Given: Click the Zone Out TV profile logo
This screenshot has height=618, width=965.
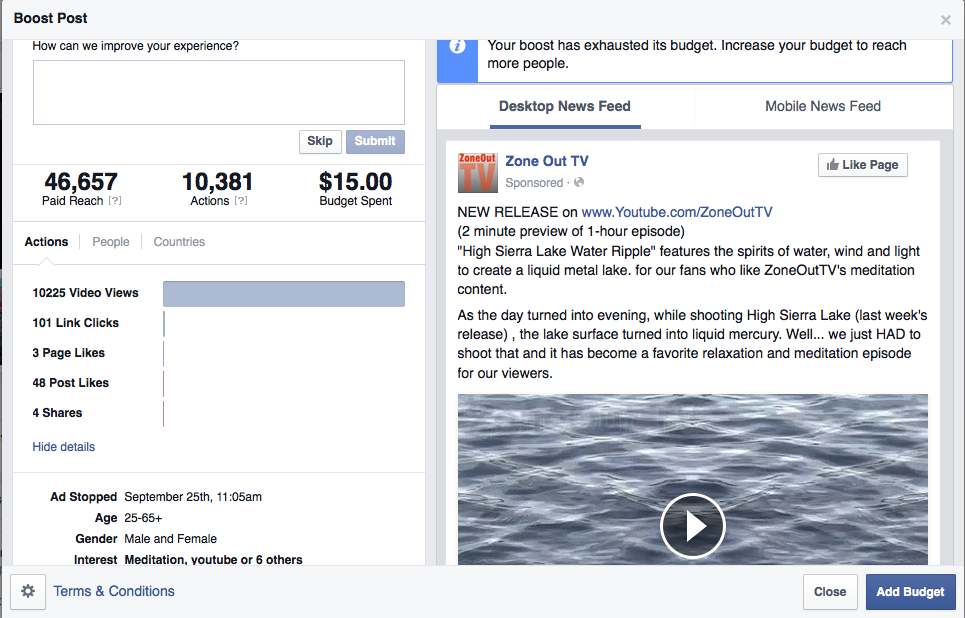Looking at the screenshot, I should point(477,172).
